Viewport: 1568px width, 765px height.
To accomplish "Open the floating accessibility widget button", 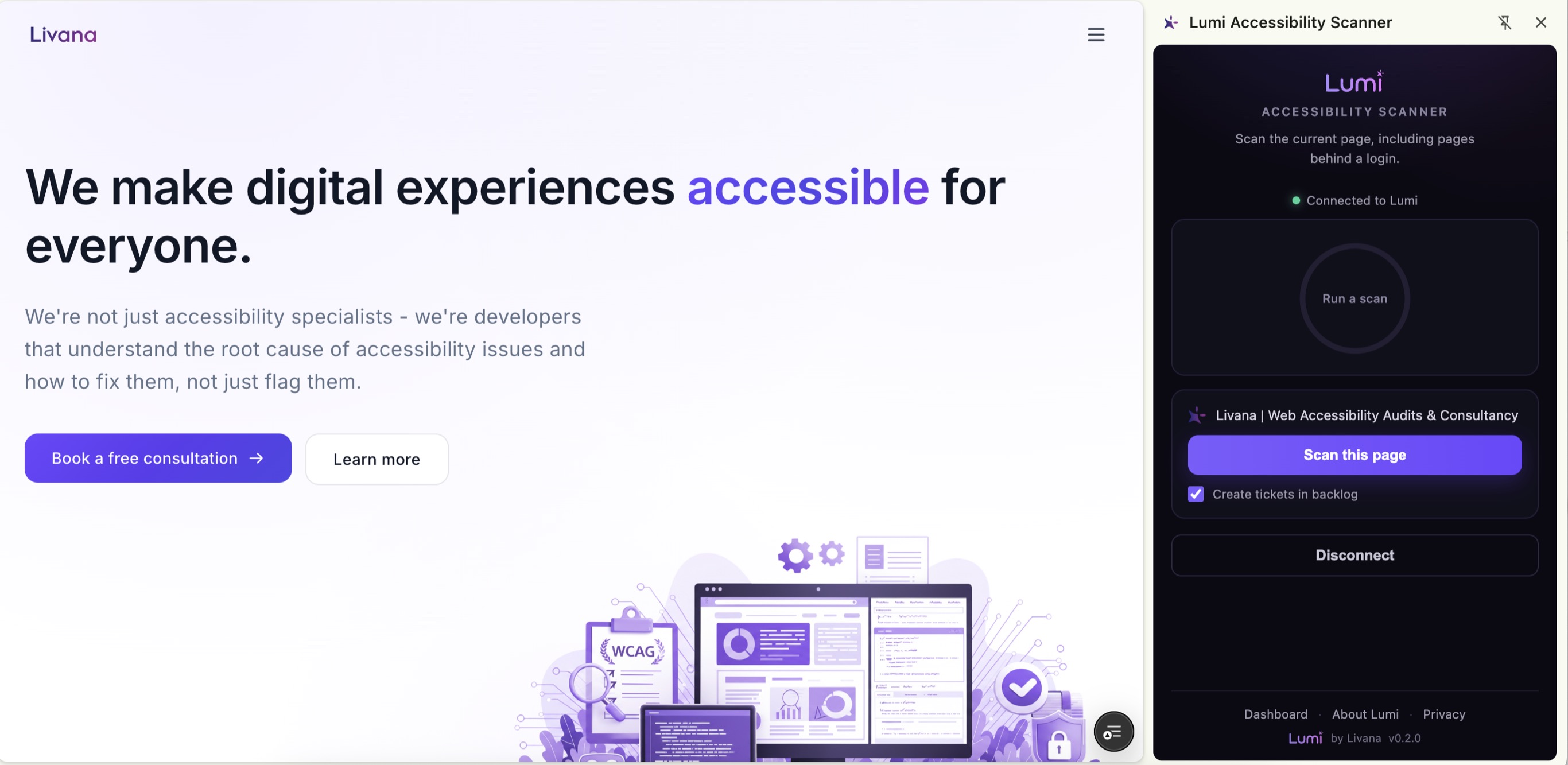I will click(1113, 732).
